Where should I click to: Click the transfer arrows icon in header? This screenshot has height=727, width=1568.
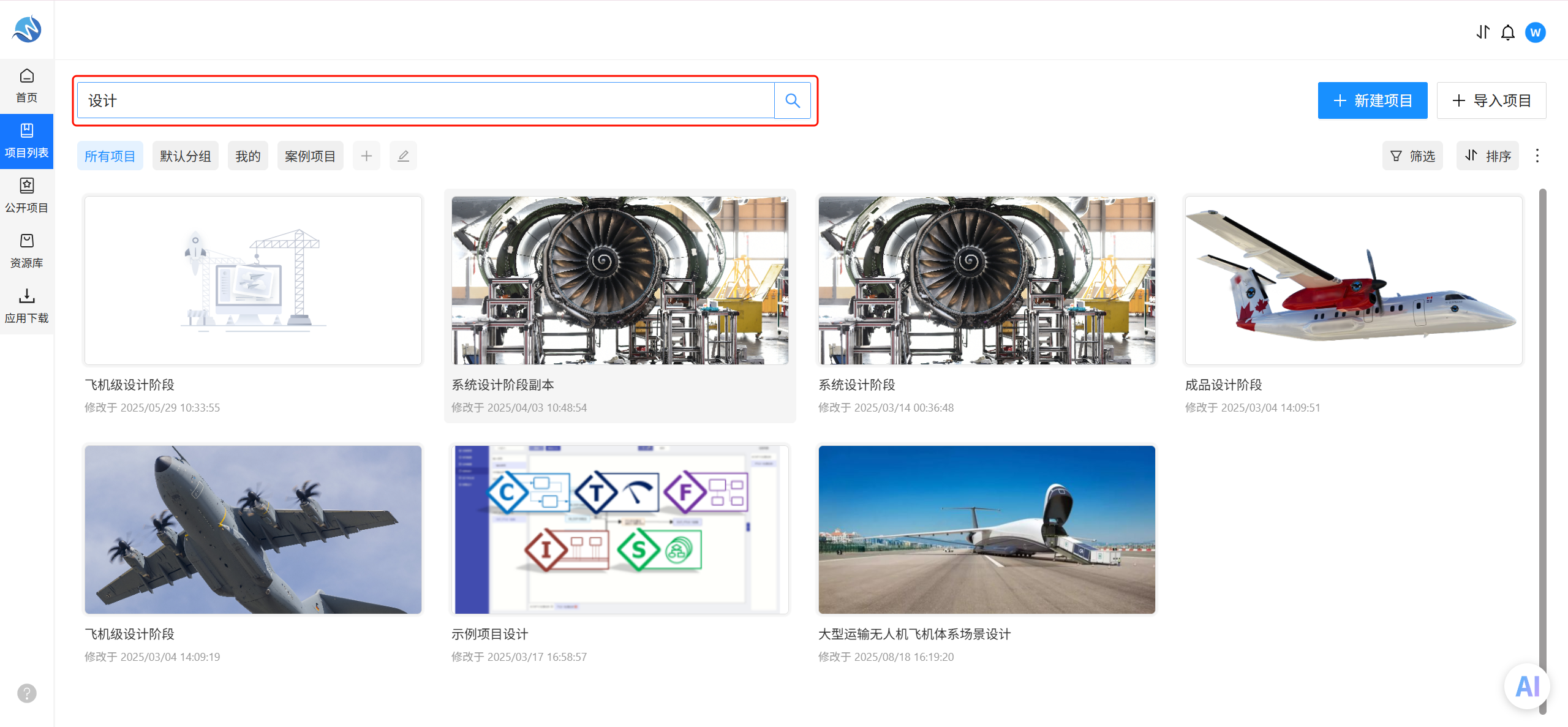click(x=1483, y=32)
